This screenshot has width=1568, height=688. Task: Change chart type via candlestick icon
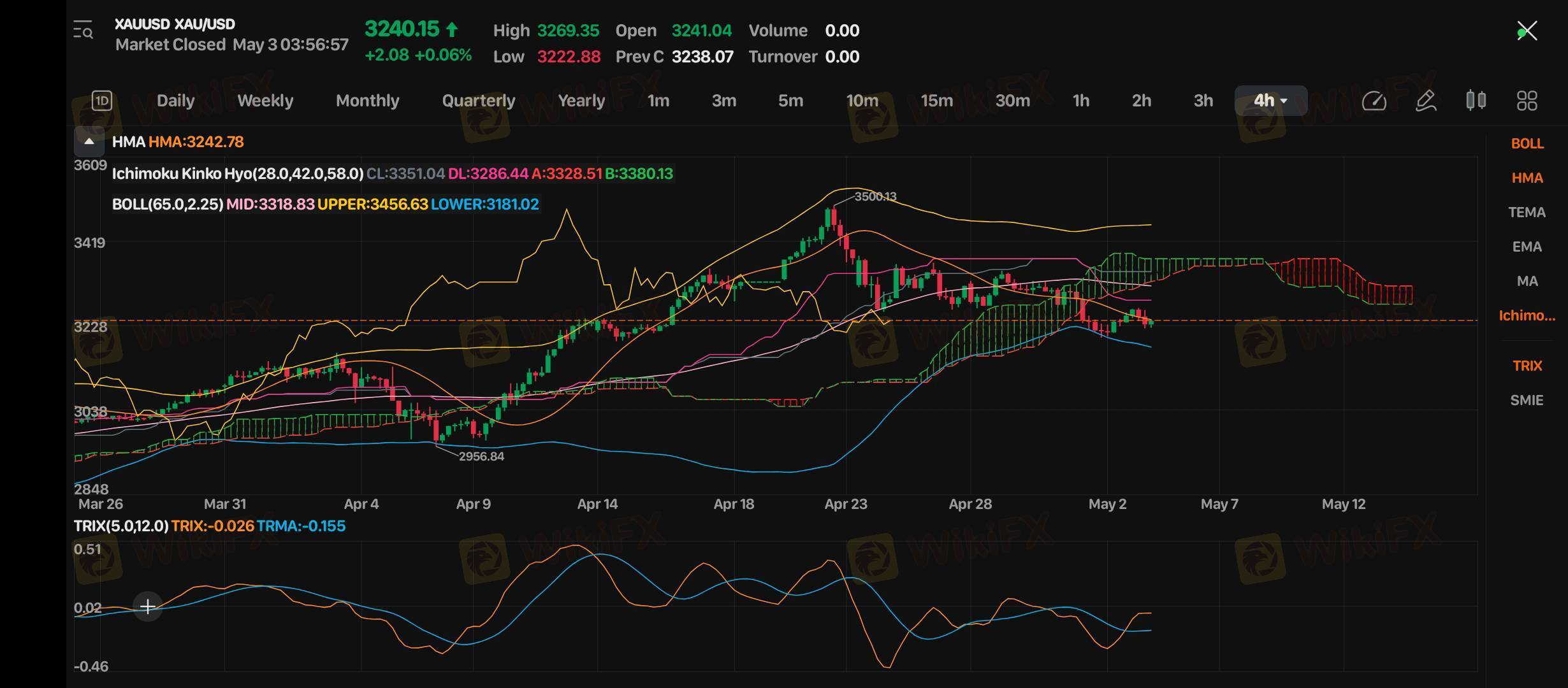tap(1476, 101)
